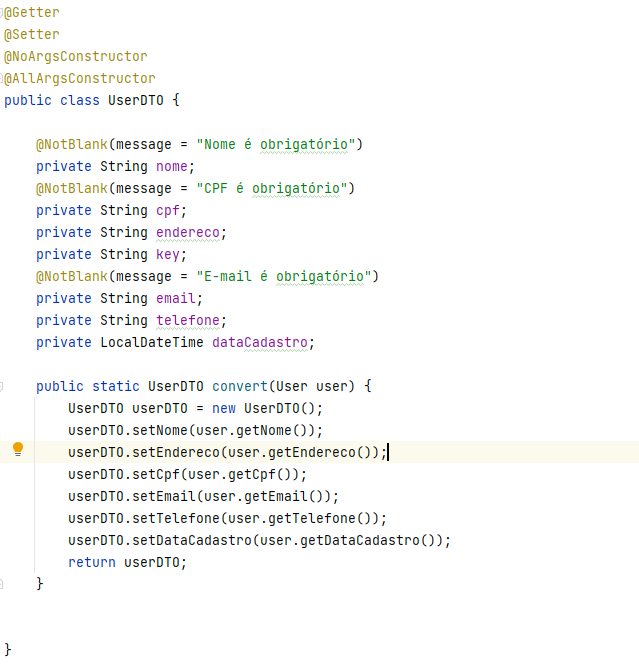The image size is (639, 667).
Task: Click the setCpf call line
Action: (188, 474)
